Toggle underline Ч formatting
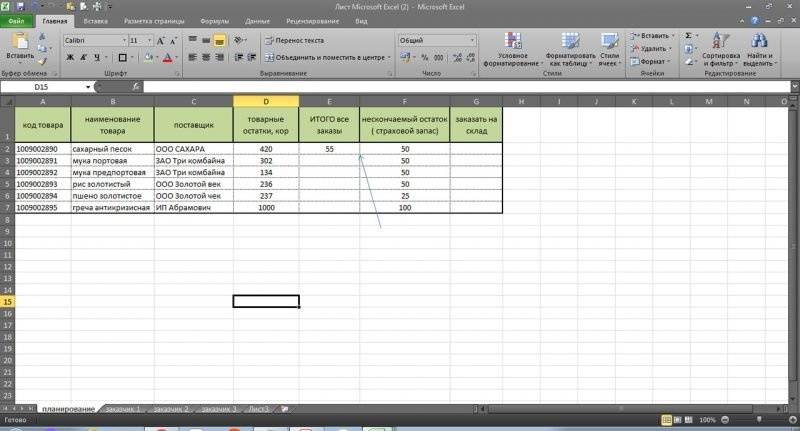This screenshot has height=431, width=800. click(x=98, y=58)
